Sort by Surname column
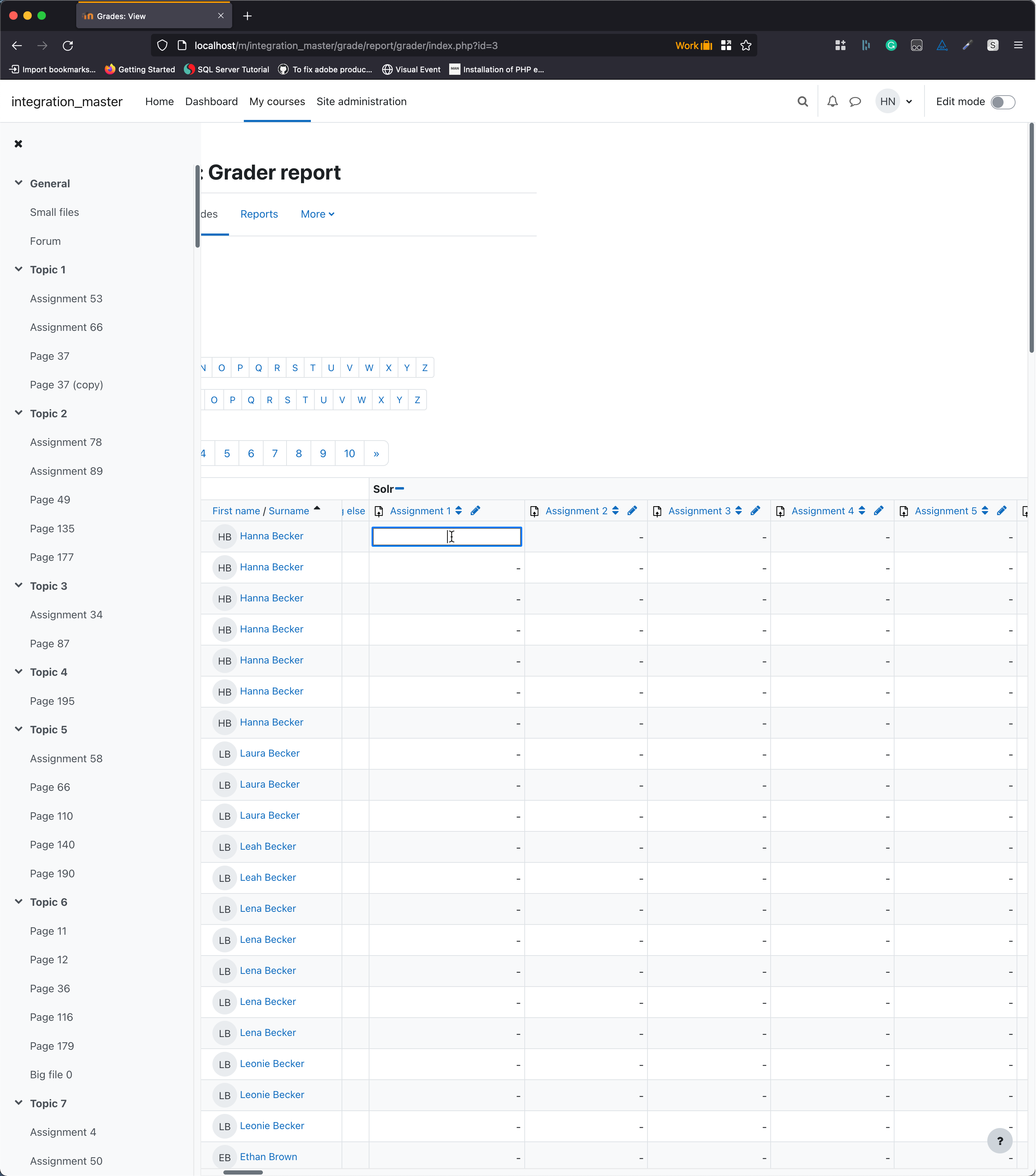1036x1176 pixels. (289, 511)
